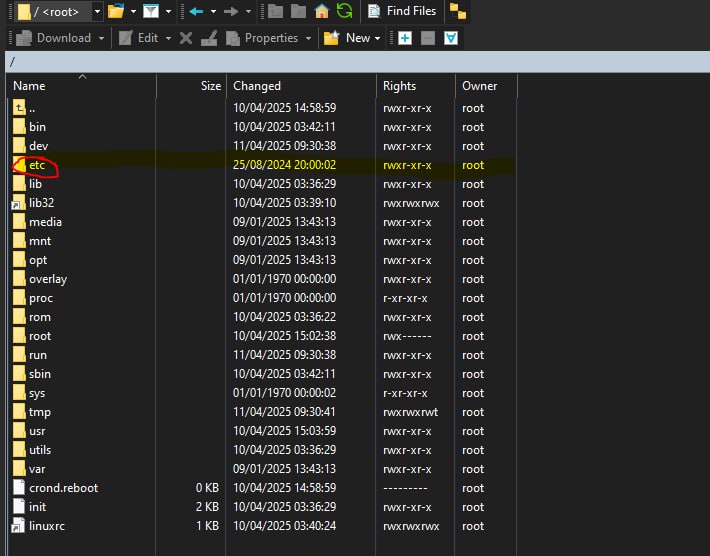The width and height of the screenshot is (710, 556).
Task: Expand the Properties dropdown arrow
Action: pyautogui.click(x=308, y=38)
